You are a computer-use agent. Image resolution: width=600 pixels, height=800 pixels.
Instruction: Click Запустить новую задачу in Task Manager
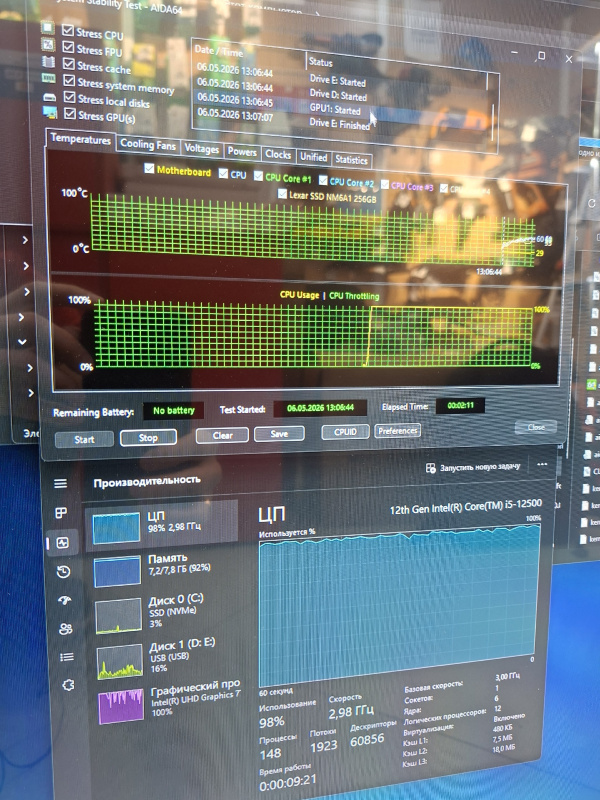473,467
